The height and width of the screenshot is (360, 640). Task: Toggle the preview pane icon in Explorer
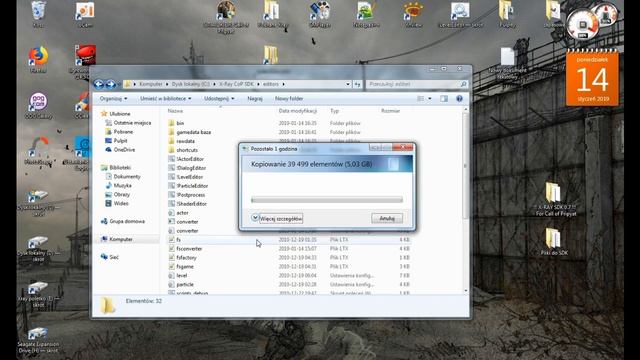coord(444,99)
